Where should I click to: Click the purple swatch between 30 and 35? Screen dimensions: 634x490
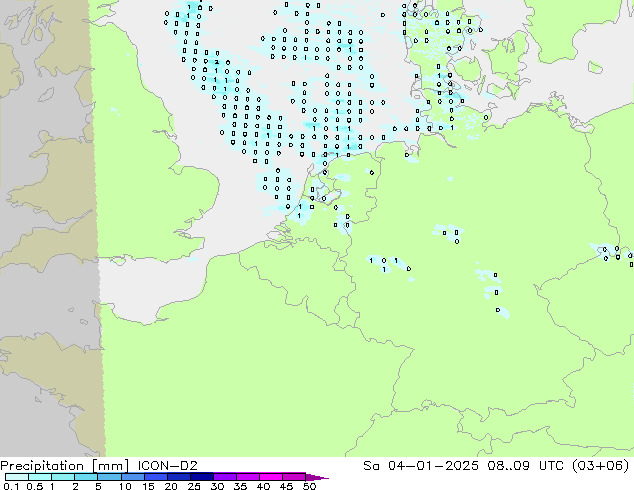224,477
